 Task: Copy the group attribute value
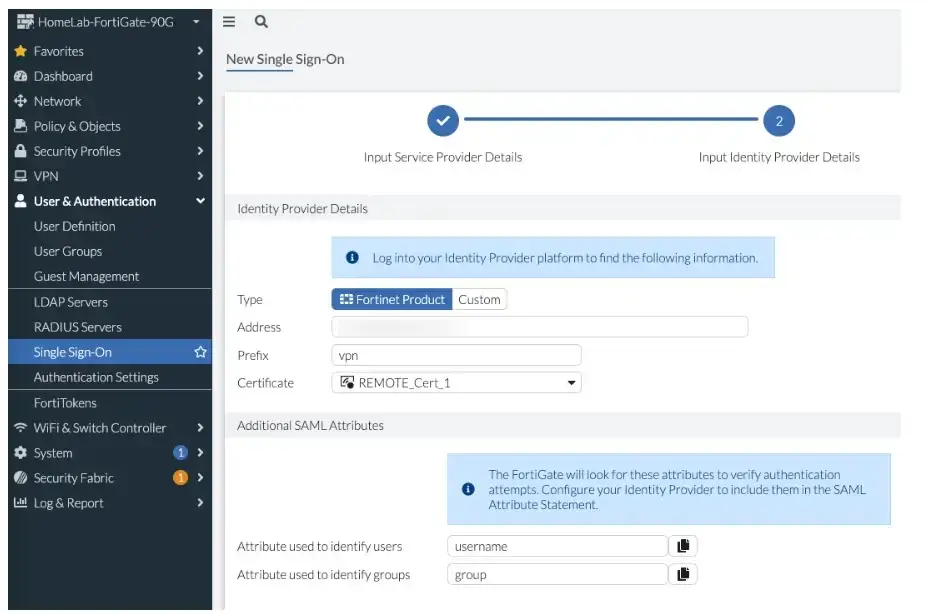point(683,574)
